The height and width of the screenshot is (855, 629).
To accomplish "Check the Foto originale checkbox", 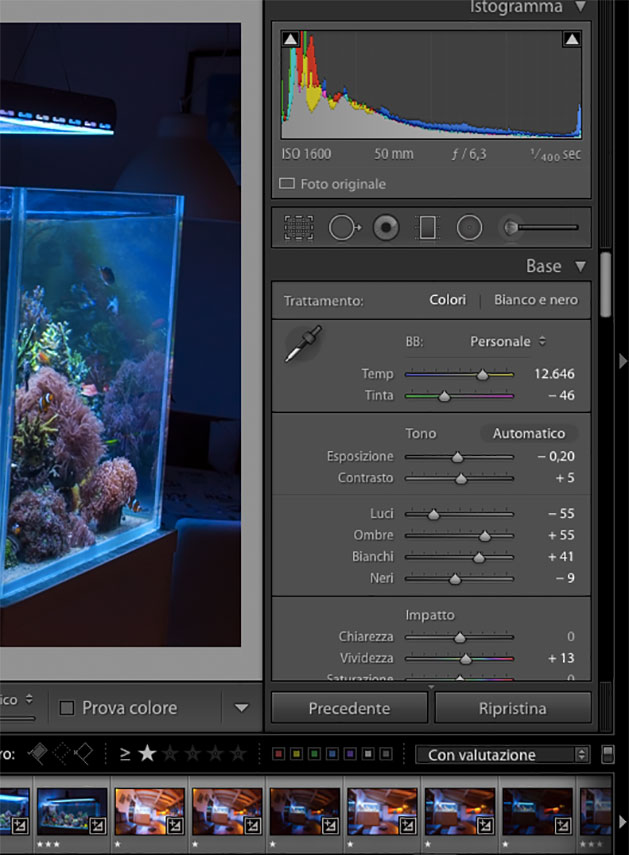I will [x=287, y=184].
